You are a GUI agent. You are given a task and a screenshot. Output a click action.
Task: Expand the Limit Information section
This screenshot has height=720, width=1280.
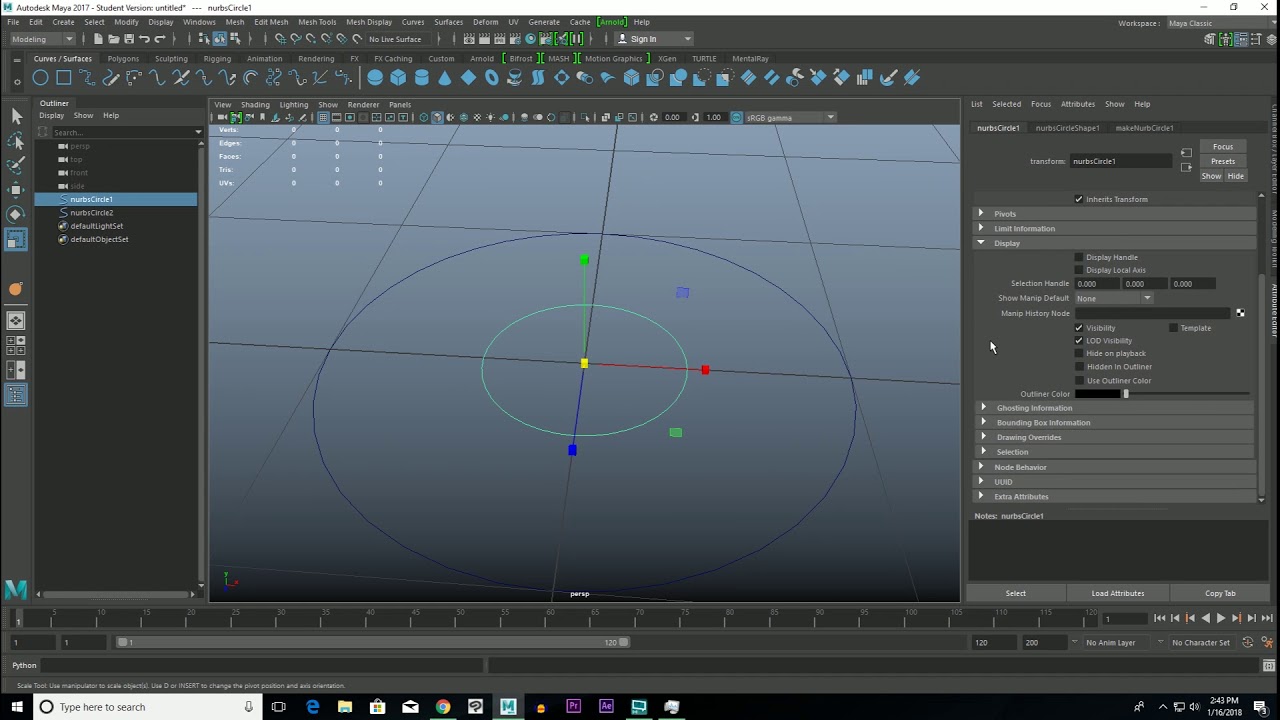click(1114, 228)
